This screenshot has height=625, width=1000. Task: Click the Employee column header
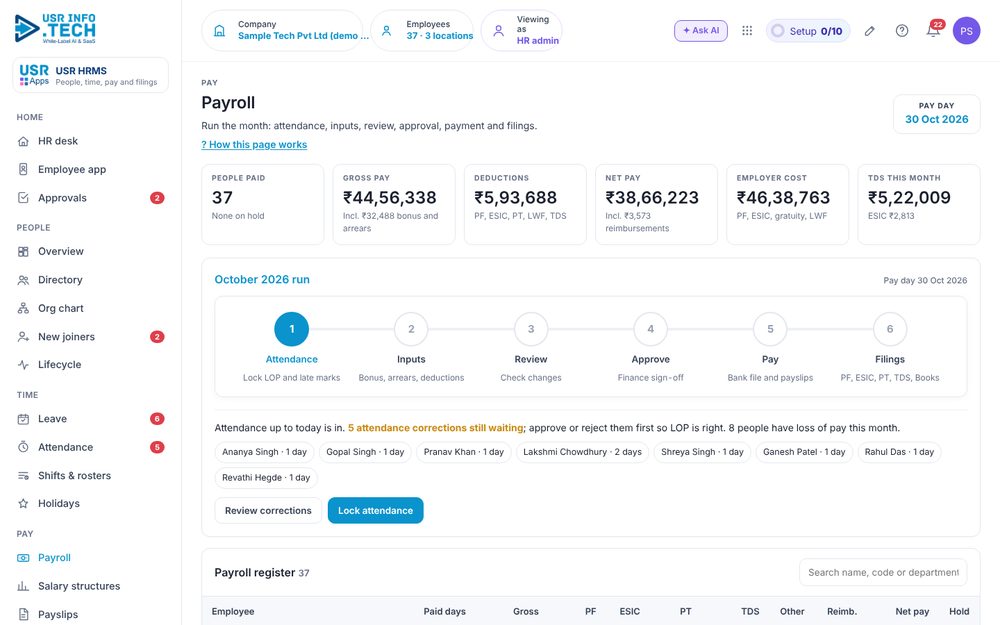pos(233,611)
